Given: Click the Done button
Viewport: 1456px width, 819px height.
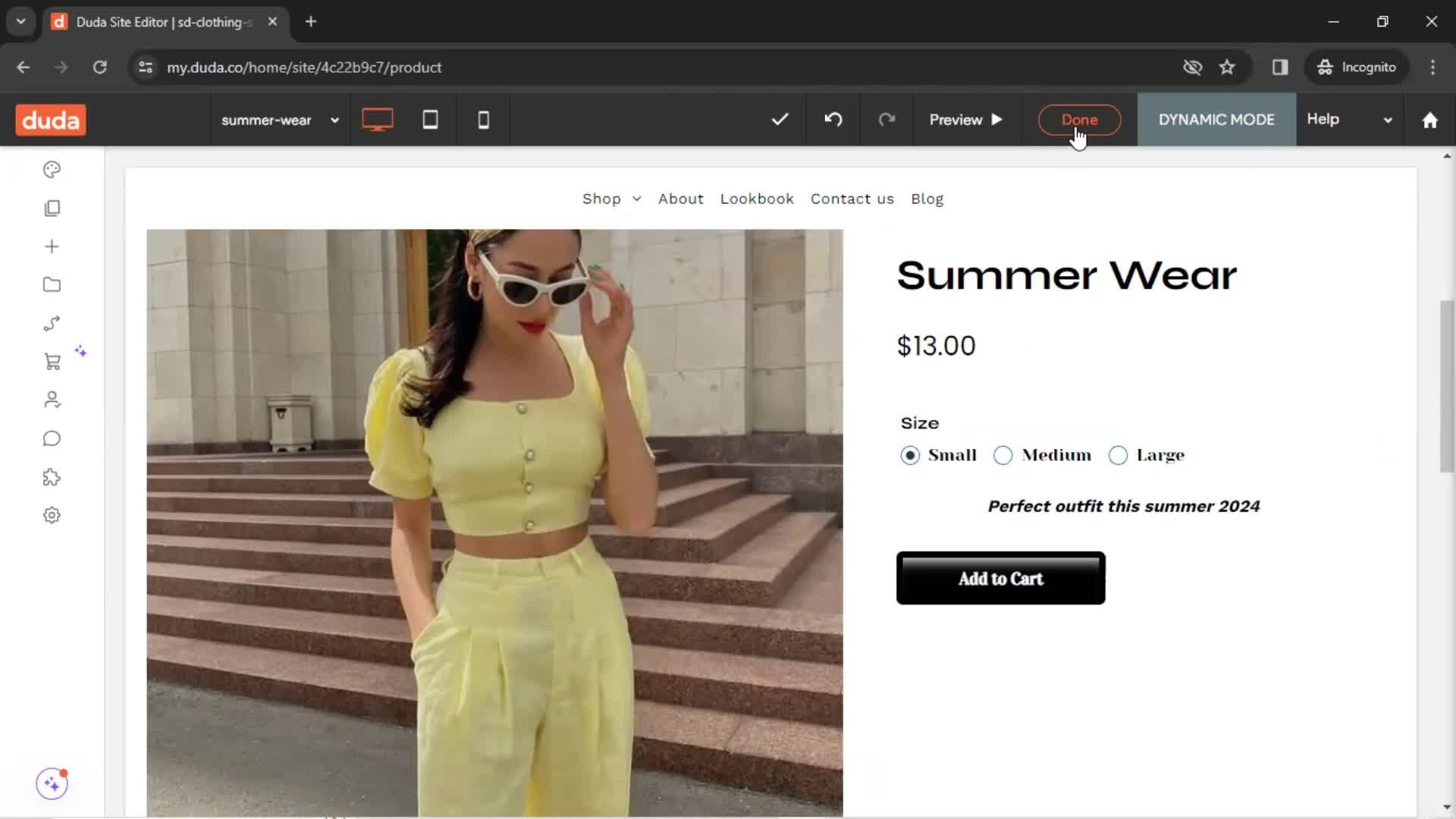Looking at the screenshot, I should pos(1079,120).
